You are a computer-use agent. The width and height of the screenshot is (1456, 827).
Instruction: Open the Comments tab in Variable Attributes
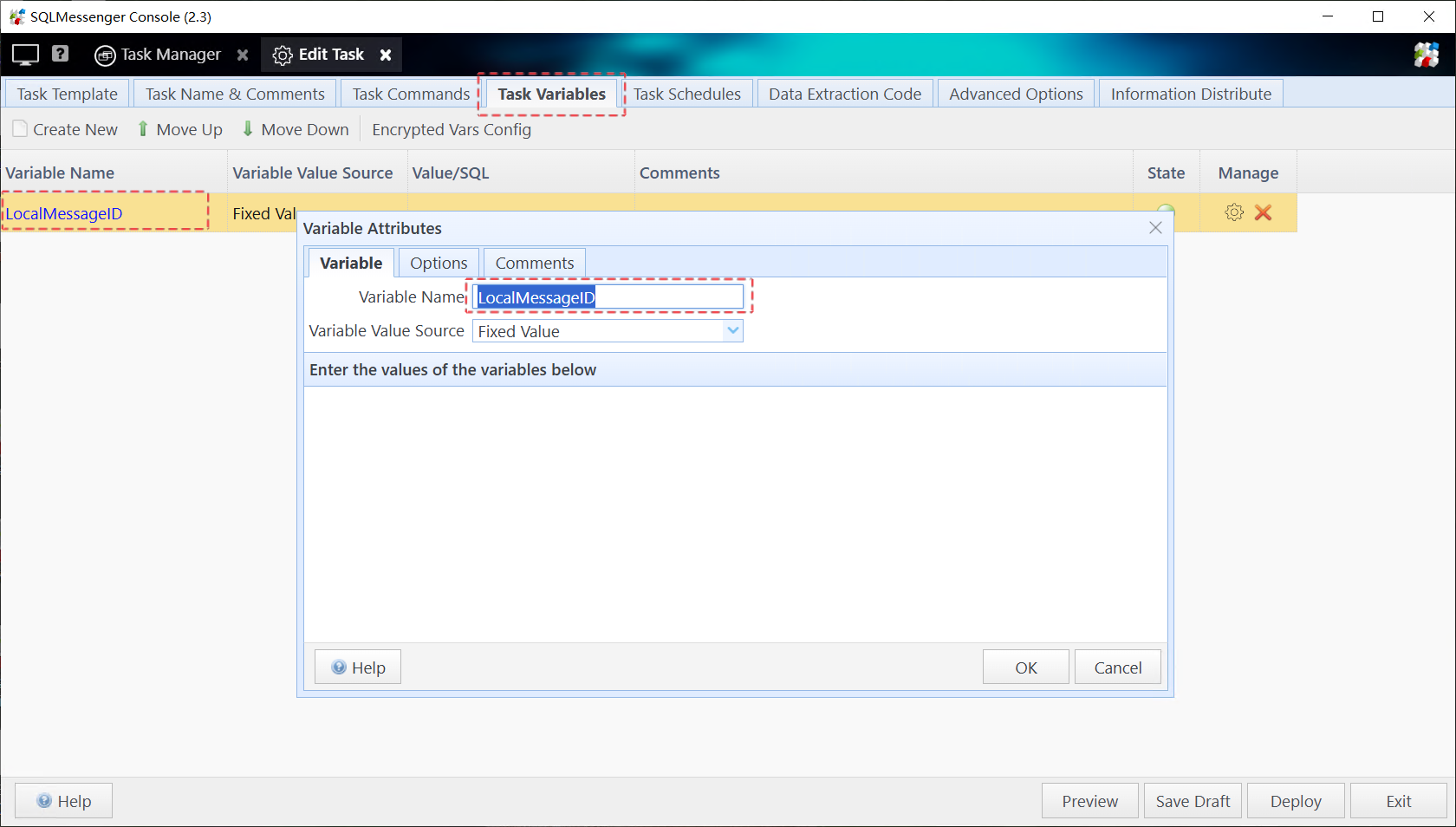(534, 263)
